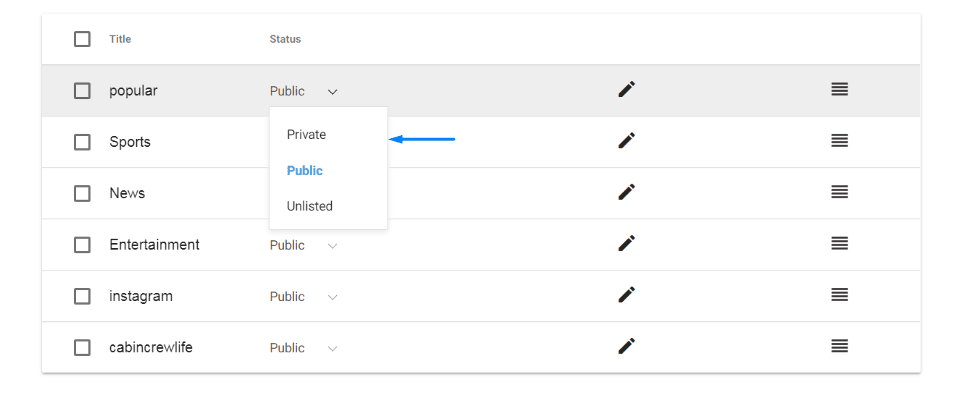
Task: Tick the checkbox beside Sports
Action: click(82, 142)
